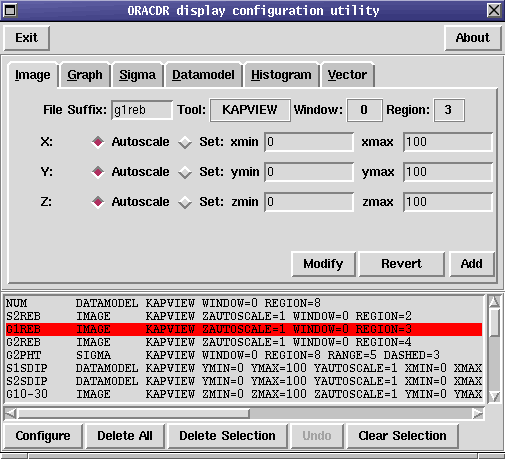The width and height of the screenshot is (505, 459).
Task: Select the S2SDIP DATAMODEL list entry
Action: (x=244, y=381)
